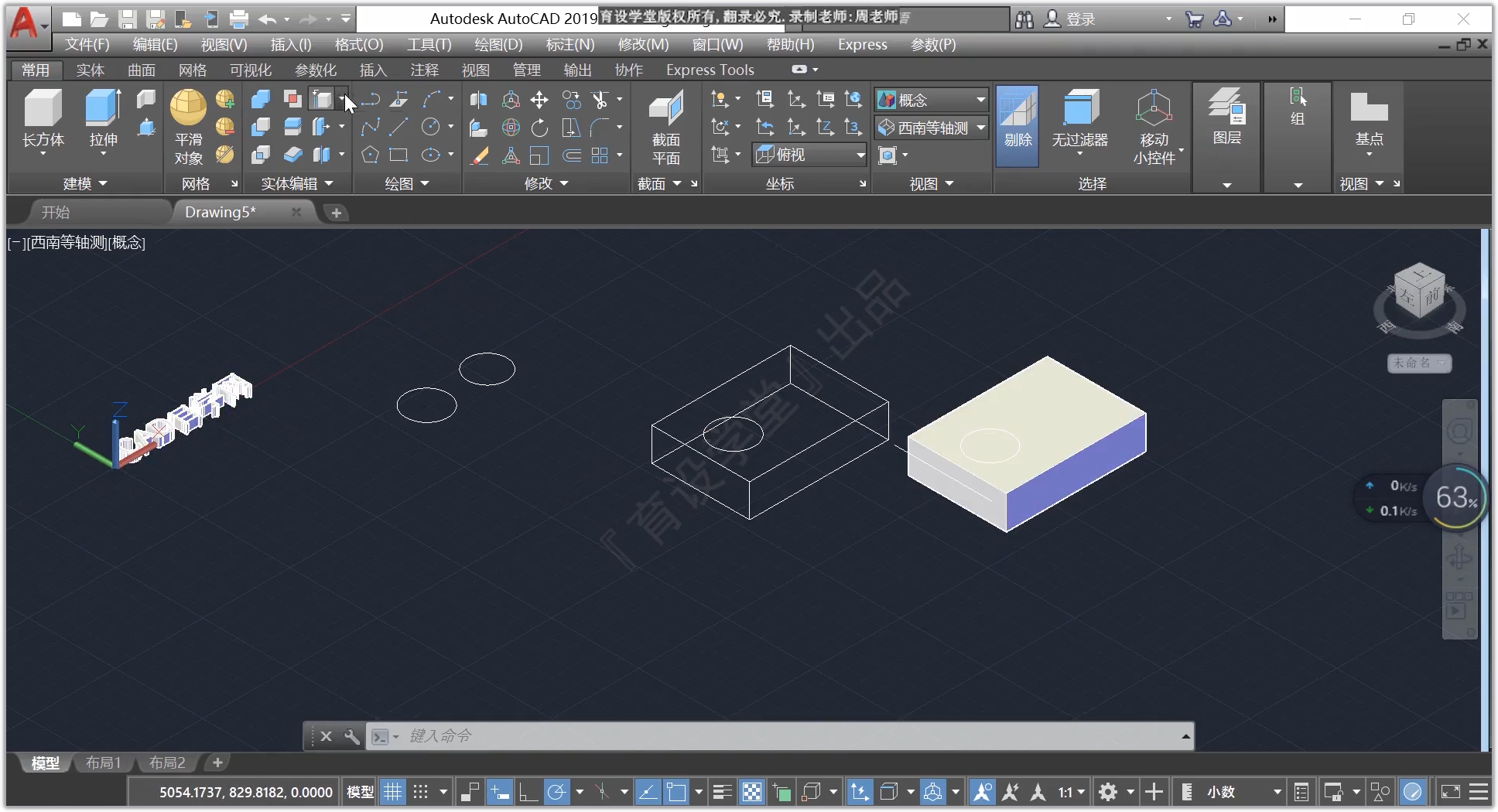The height and width of the screenshot is (812, 1498).
Task: Toggle snap mode dots icon
Action: 420,792
